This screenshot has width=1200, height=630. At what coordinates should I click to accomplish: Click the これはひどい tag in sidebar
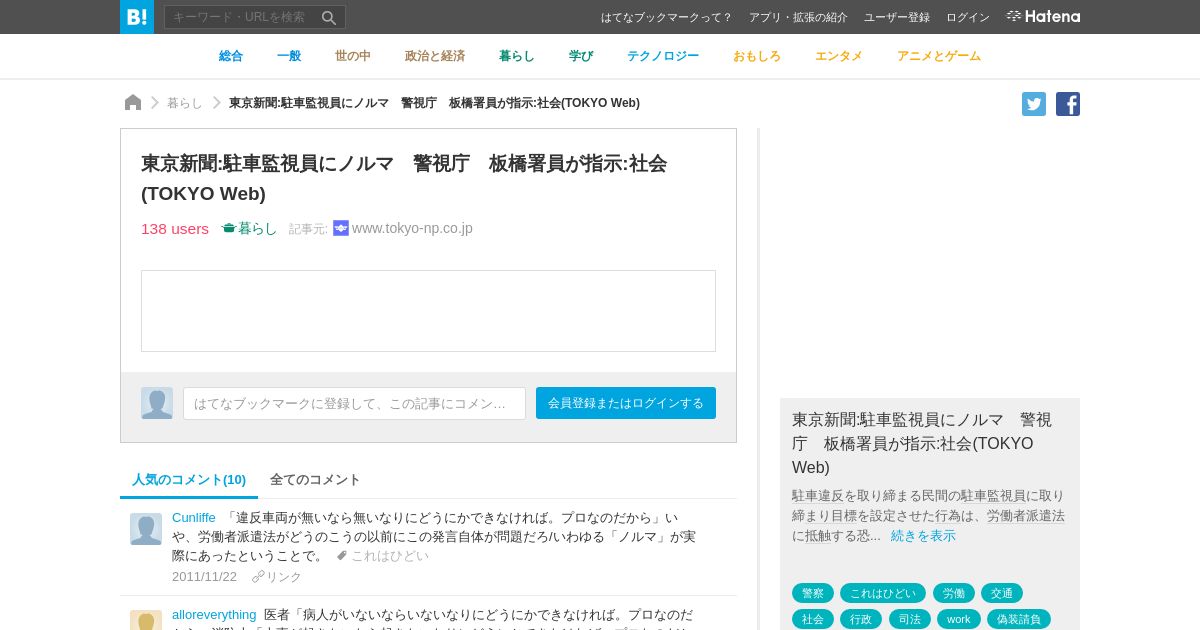pyautogui.click(x=883, y=593)
